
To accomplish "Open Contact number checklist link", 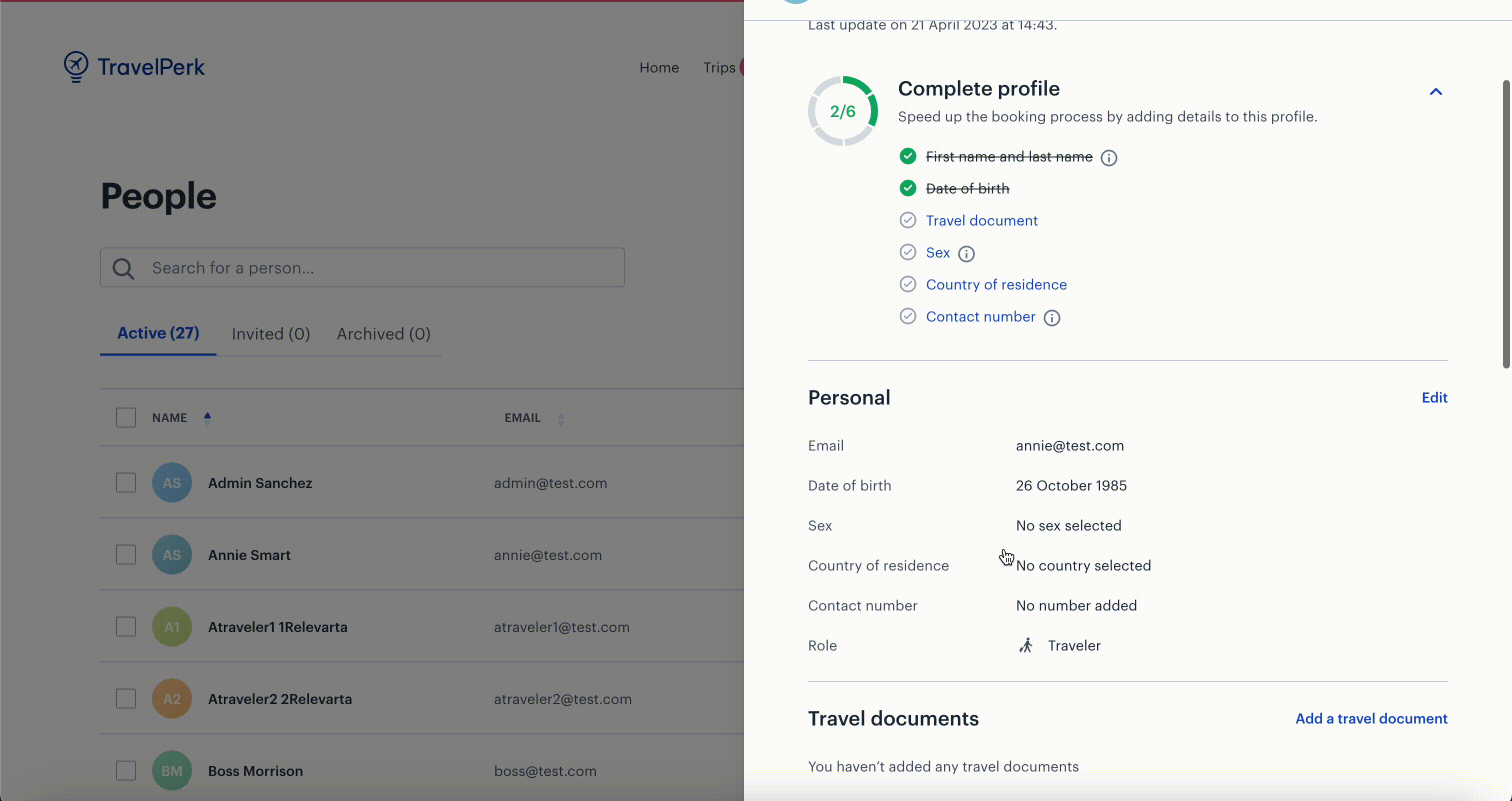I will point(980,317).
